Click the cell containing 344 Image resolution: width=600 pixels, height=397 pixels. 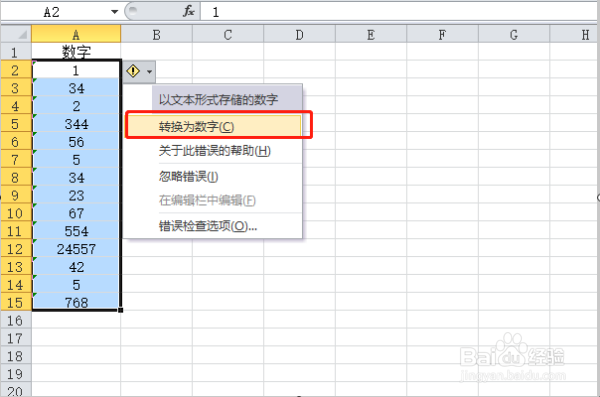click(x=76, y=124)
